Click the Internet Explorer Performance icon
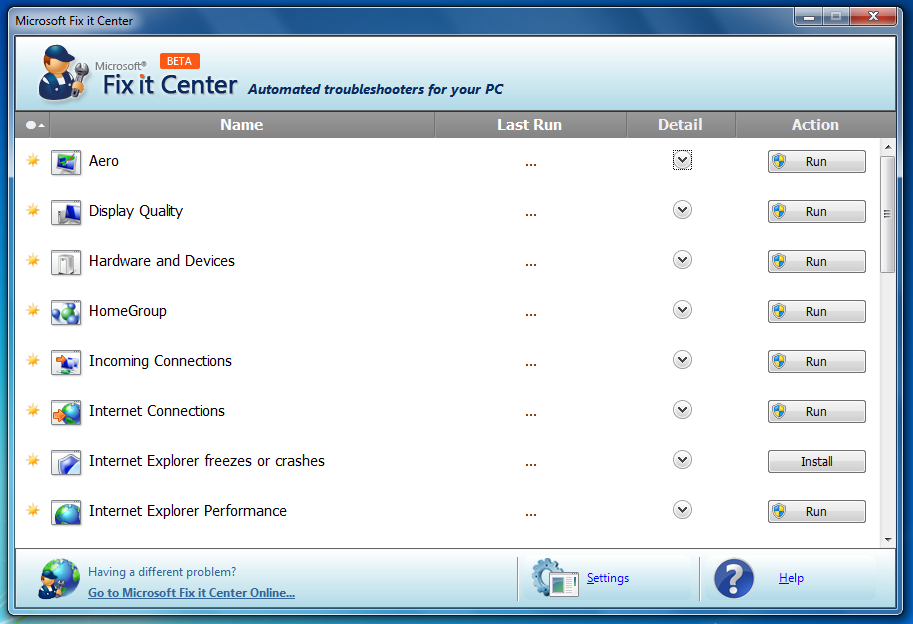Screen dimensions: 913x624 pos(66,512)
